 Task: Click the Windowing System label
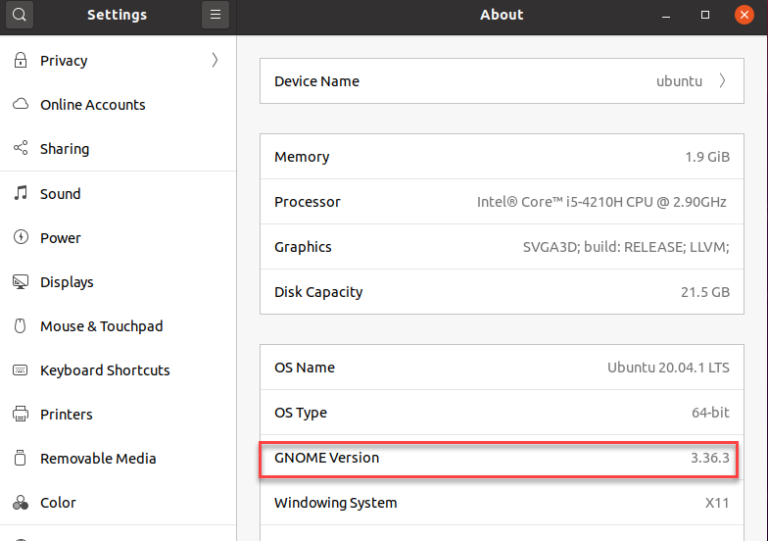click(336, 503)
